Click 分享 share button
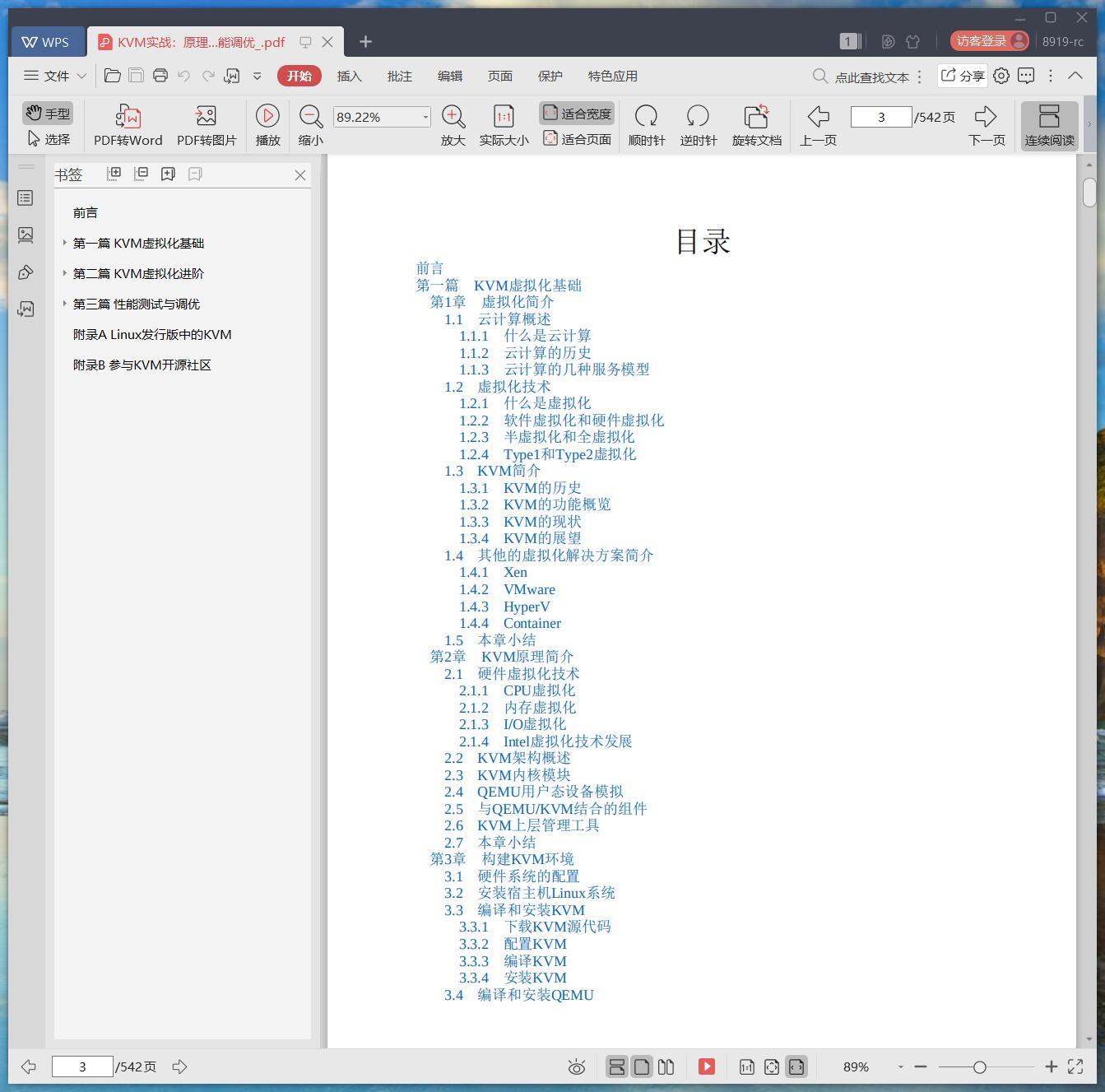The height and width of the screenshot is (1092, 1105). [963, 76]
